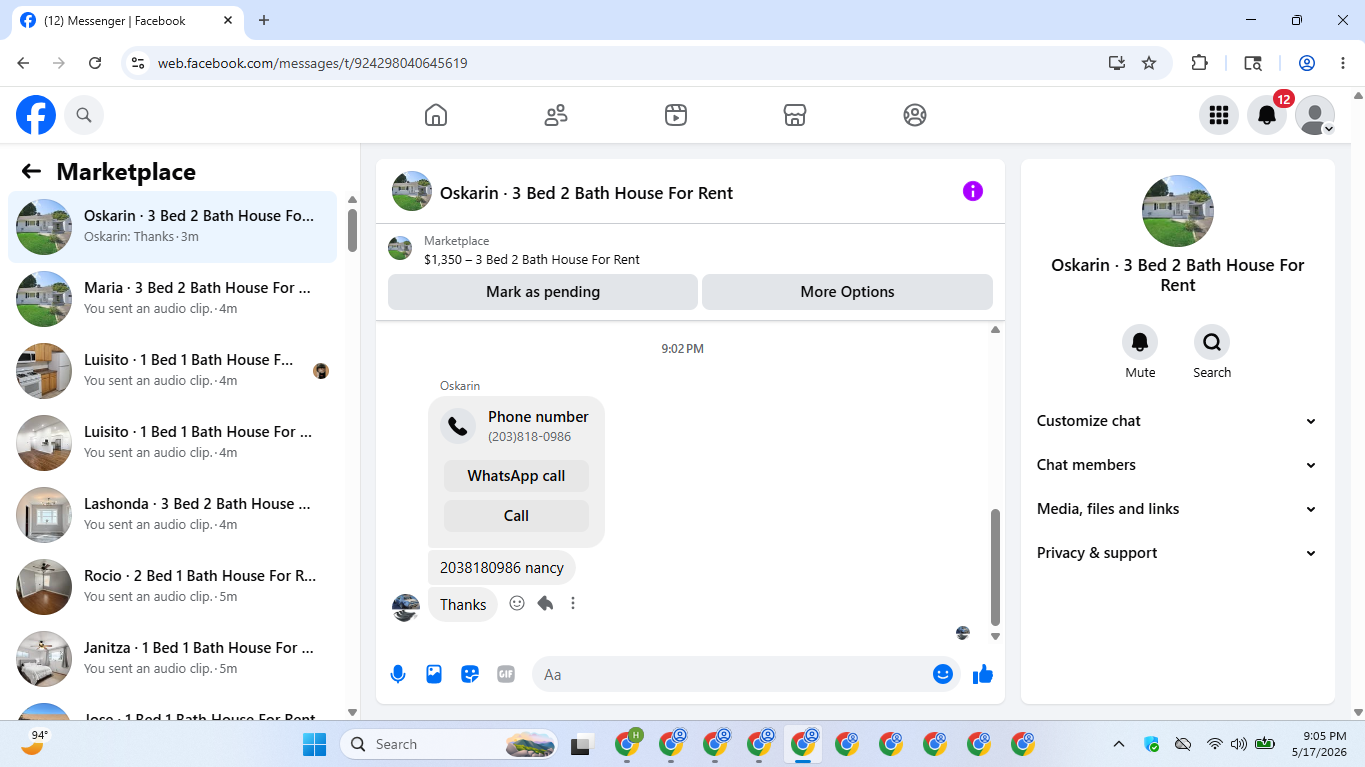
Task: Click the message 2038180986 nancy
Action: tap(502, 568)
